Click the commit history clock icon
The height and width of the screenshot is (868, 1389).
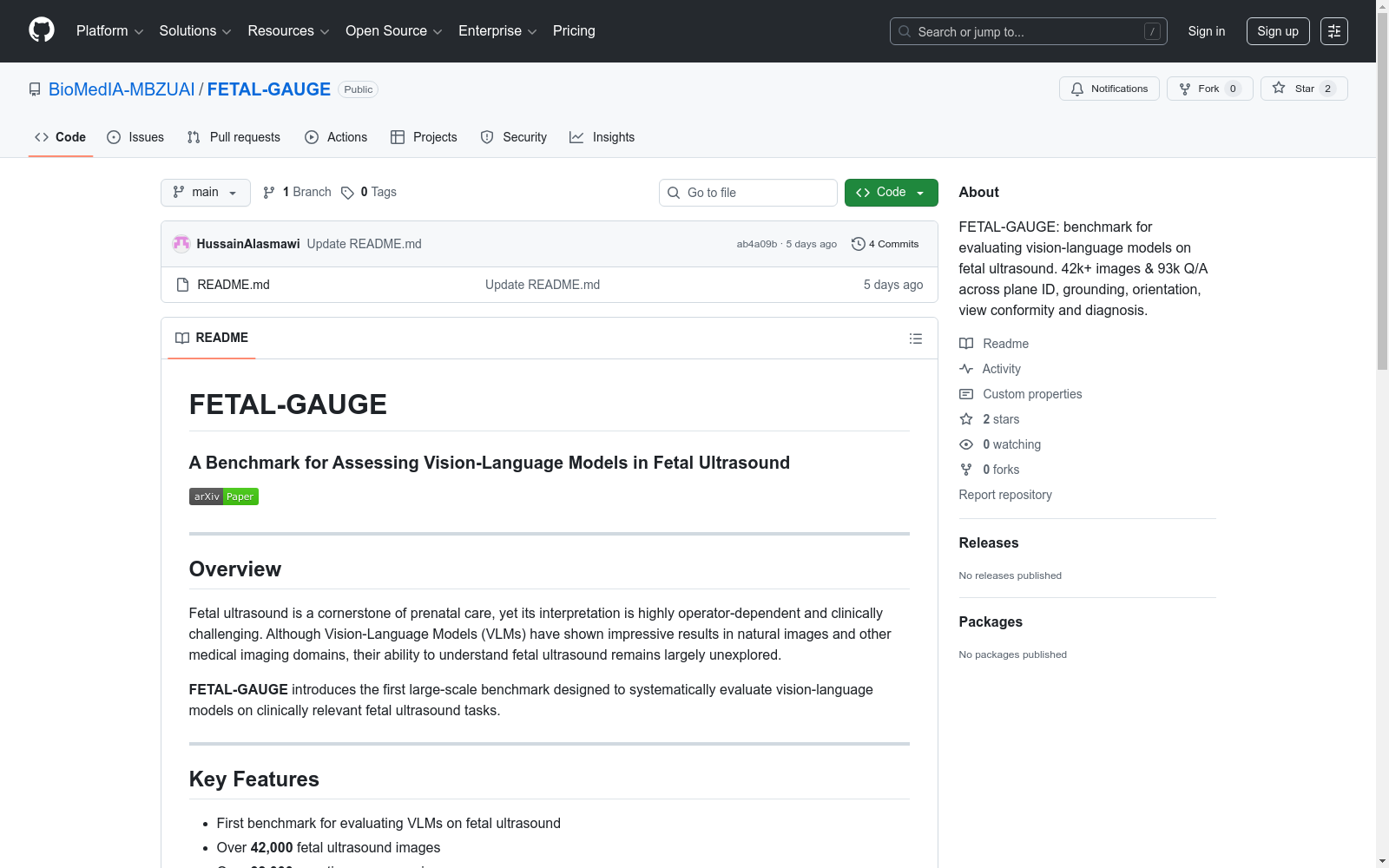tap(859, 244)
